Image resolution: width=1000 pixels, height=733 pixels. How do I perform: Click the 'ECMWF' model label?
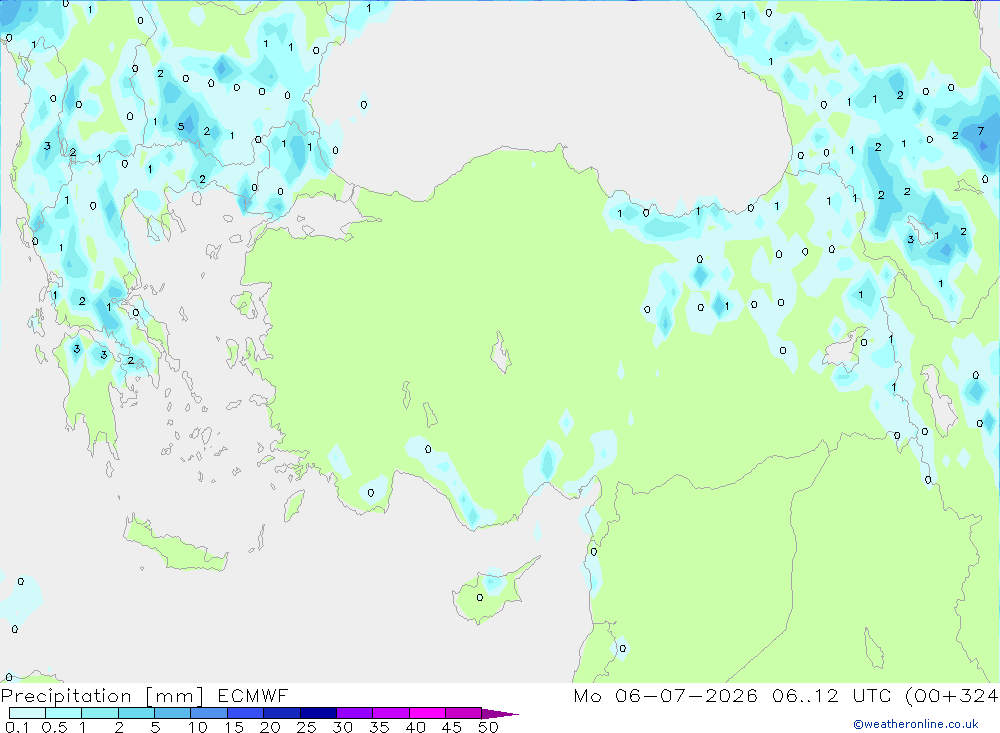point(253,695)
